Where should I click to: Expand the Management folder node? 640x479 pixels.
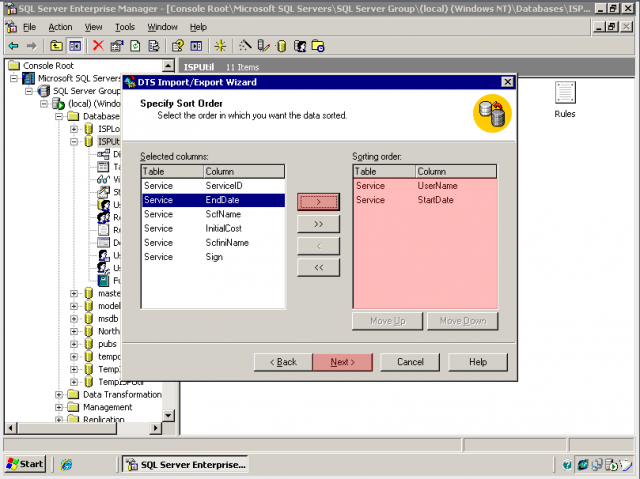click(59, 407)
